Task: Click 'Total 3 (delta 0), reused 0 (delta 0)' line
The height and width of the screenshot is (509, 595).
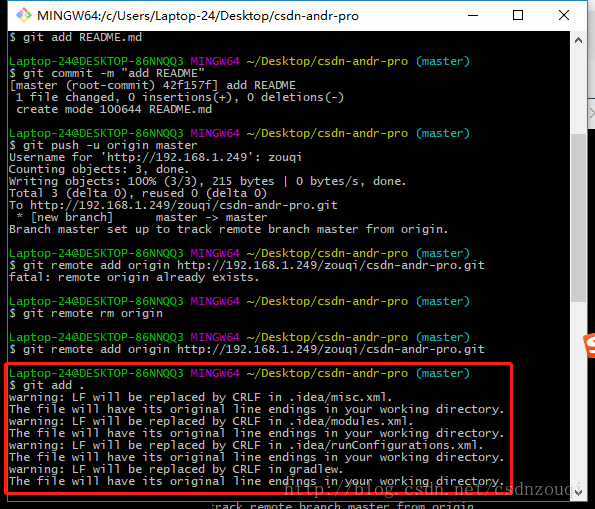Action: click(x=138, y=193)
